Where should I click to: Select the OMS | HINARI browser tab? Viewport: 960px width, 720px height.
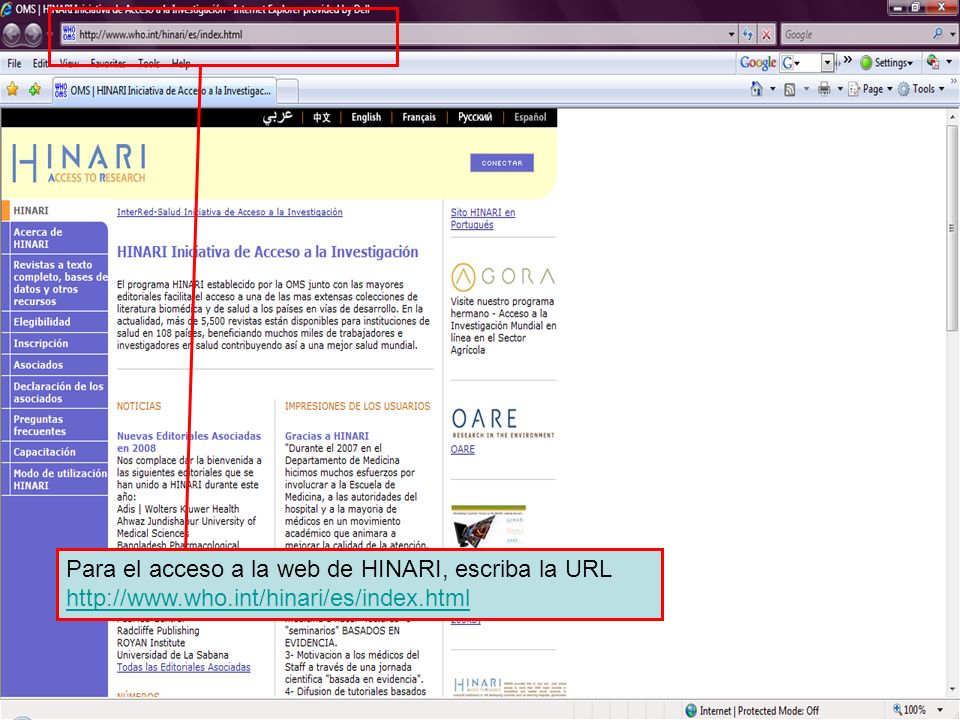coord(164,91)
